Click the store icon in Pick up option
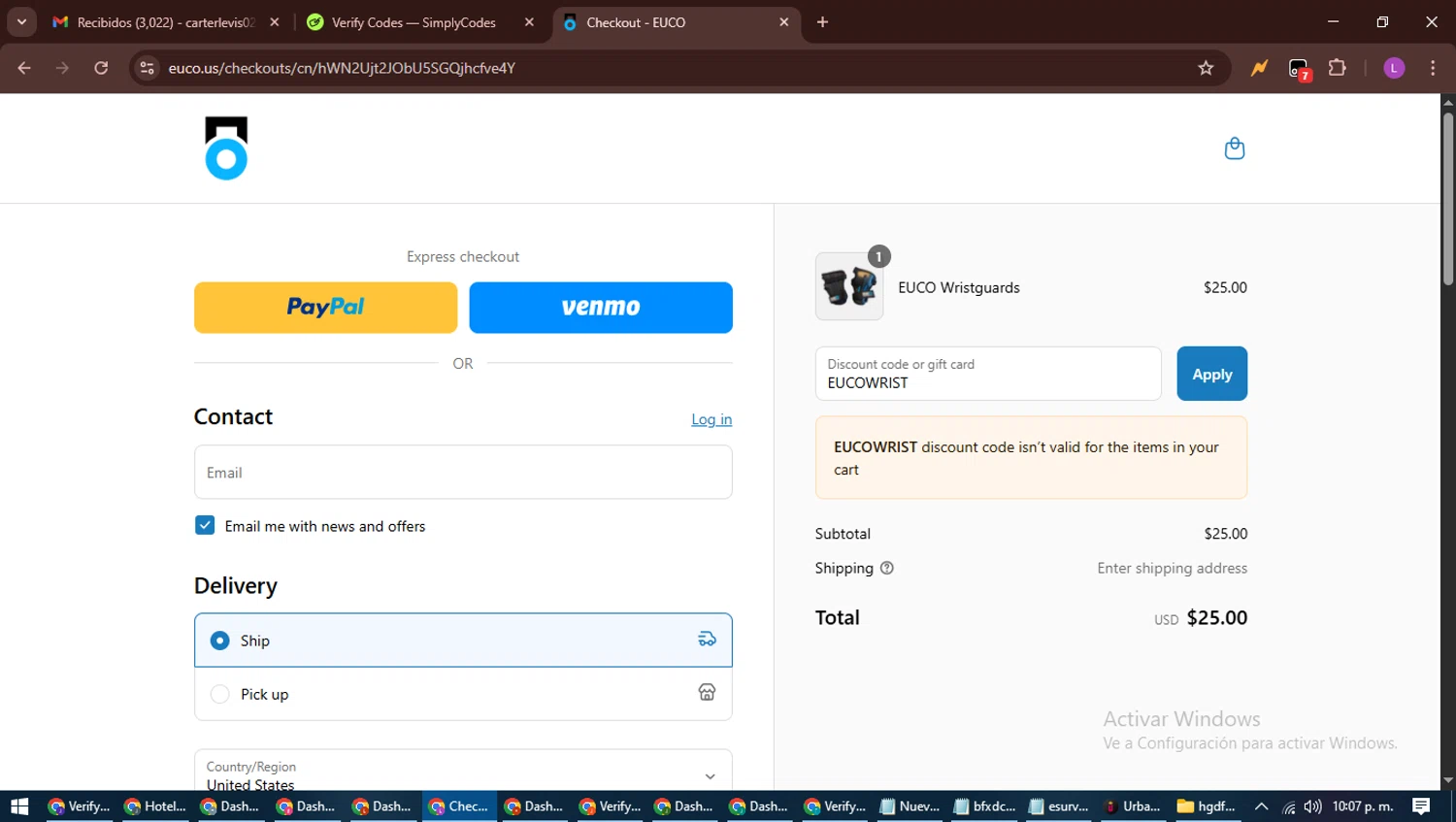1456x822 pixels. pos(707,692)
